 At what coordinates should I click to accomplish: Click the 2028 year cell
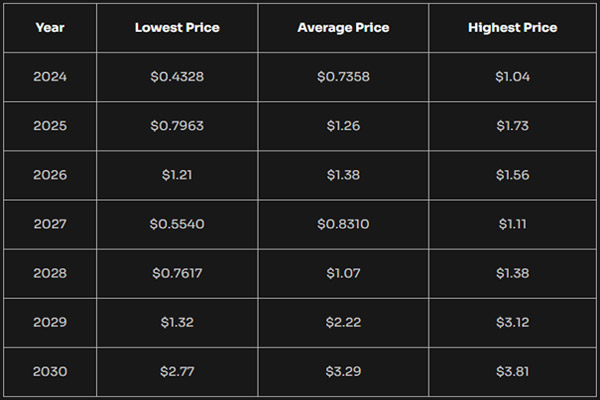click(50, 273)
